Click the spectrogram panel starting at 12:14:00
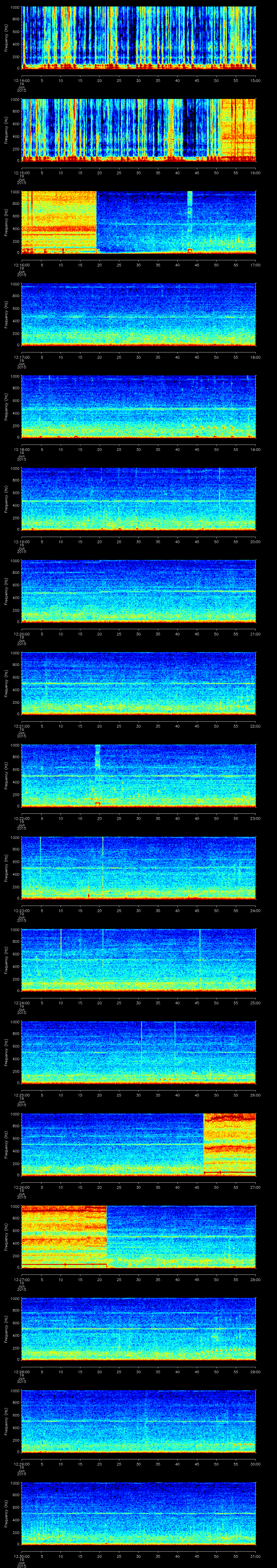Screen dimensions: 277x1568 click(x=138, y=38)
